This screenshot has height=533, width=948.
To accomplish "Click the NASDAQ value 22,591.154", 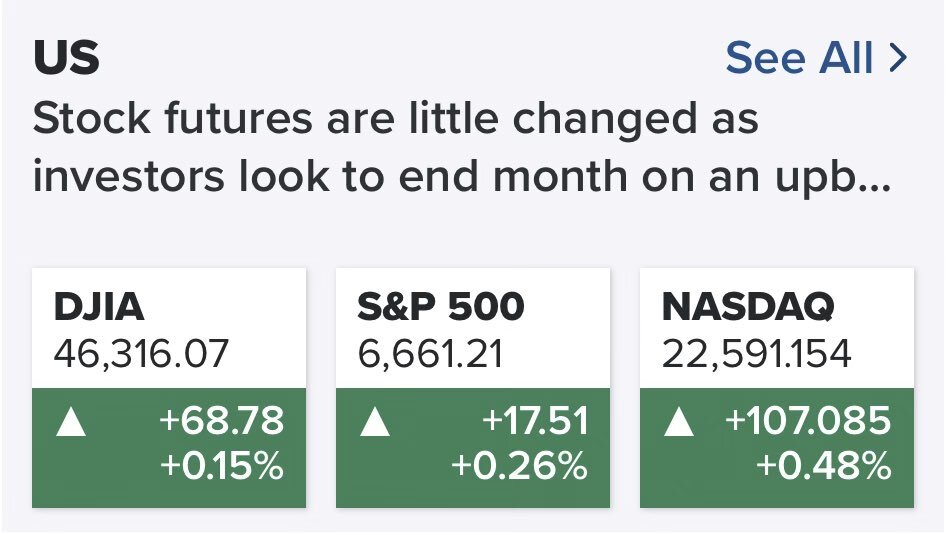I will [757, 352].
